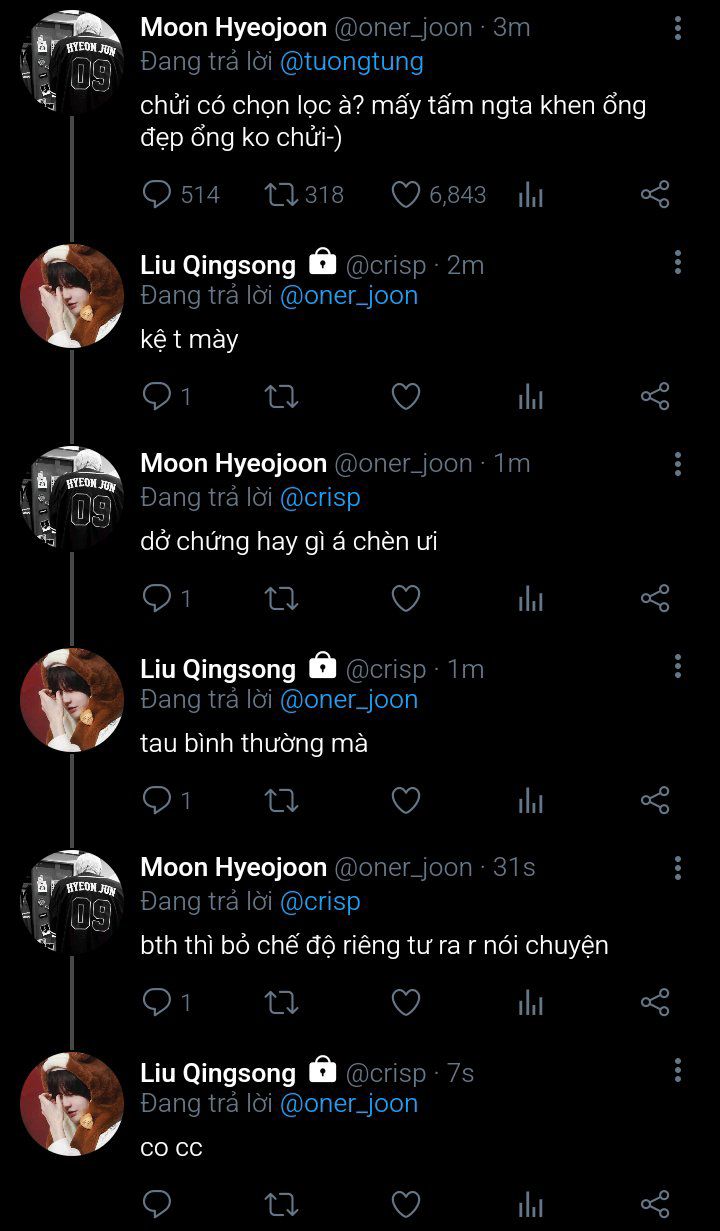Reply to the "kệ t mày" tweet

(x=157, y=397)
